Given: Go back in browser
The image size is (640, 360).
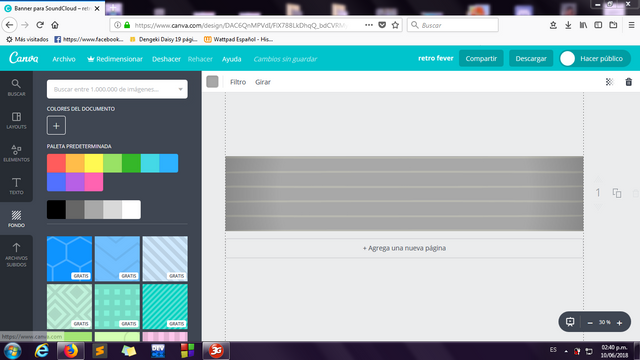Looking at the screenshot, I should (9, 25).
